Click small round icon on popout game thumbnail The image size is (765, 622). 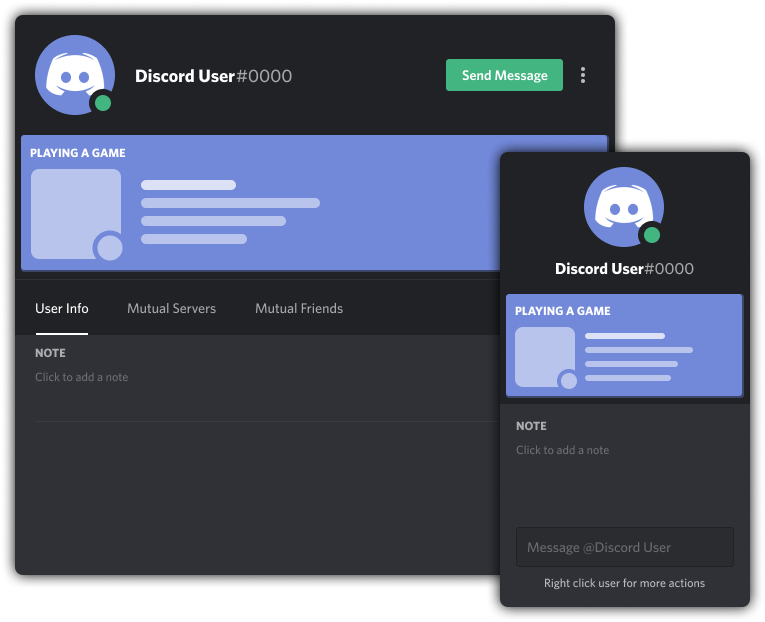click(x=568, y=381)
